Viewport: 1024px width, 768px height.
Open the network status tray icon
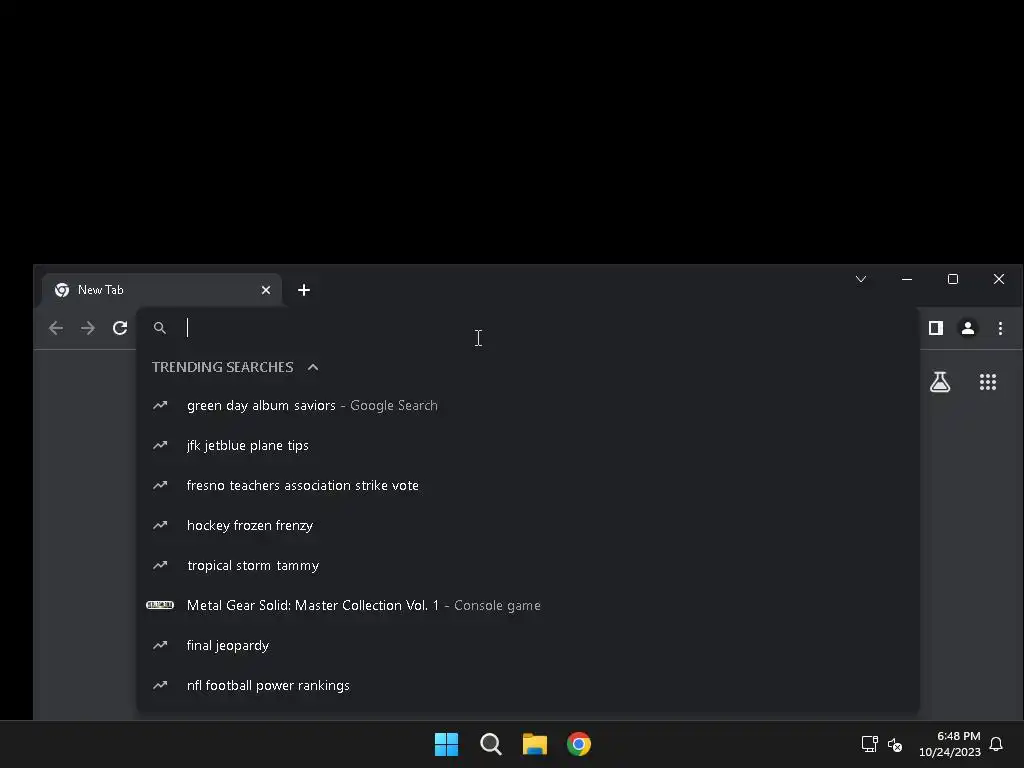coord(869,744)
